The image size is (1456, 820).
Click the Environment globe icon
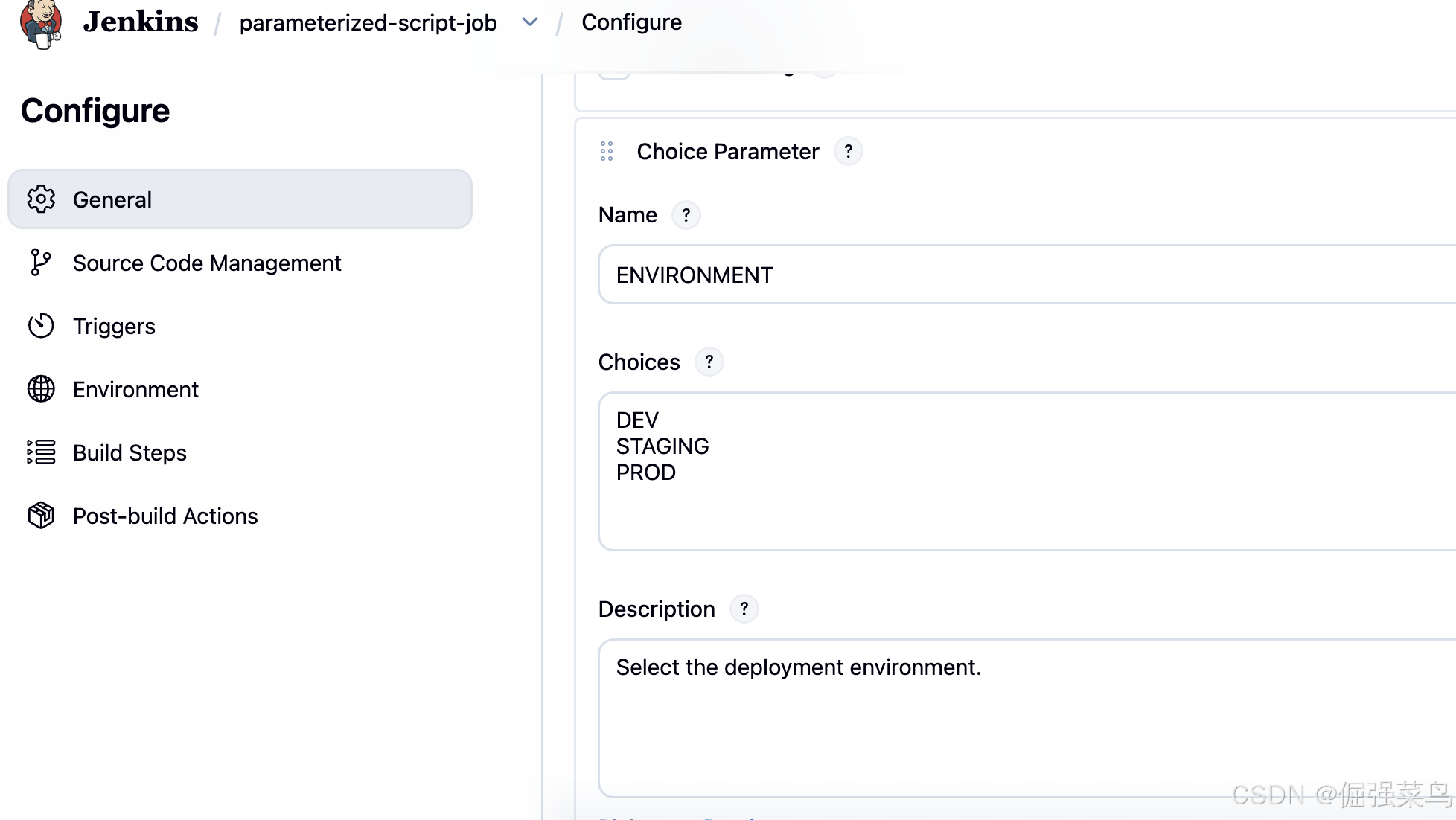coord(41,389)
